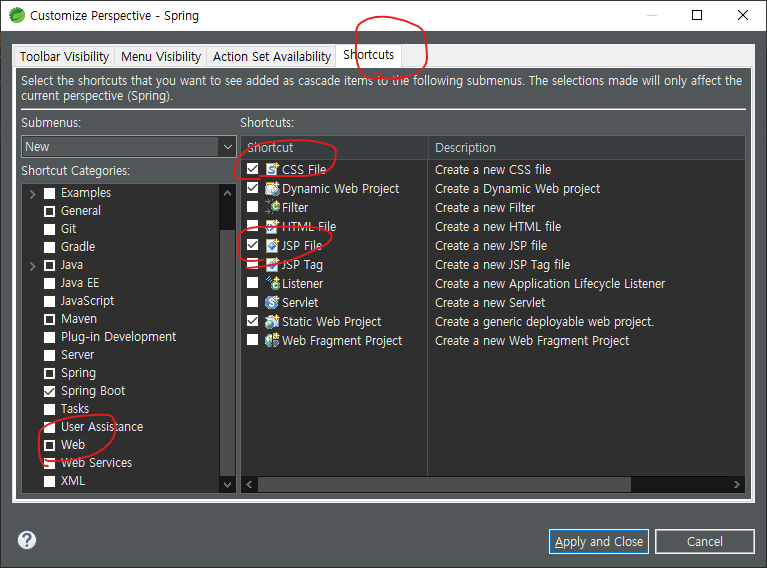Uncheck the Static Web Project checkbox
This screenshot has width=767, height=568.
pos(252,321)
